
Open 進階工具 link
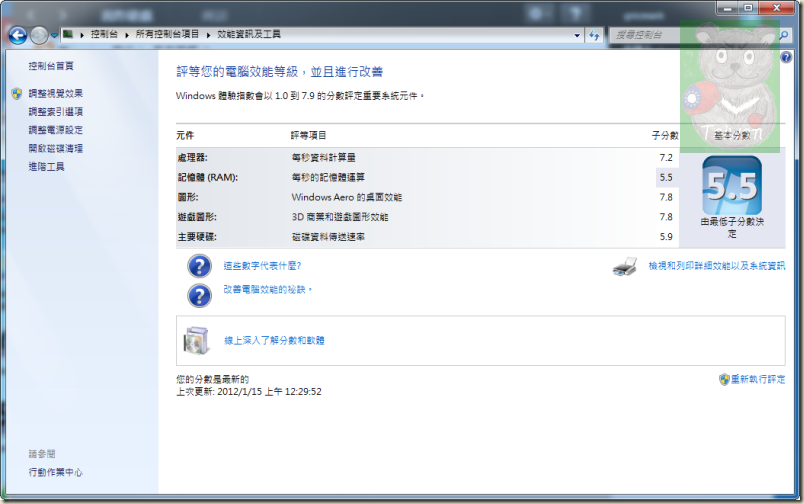click(46, 167)
